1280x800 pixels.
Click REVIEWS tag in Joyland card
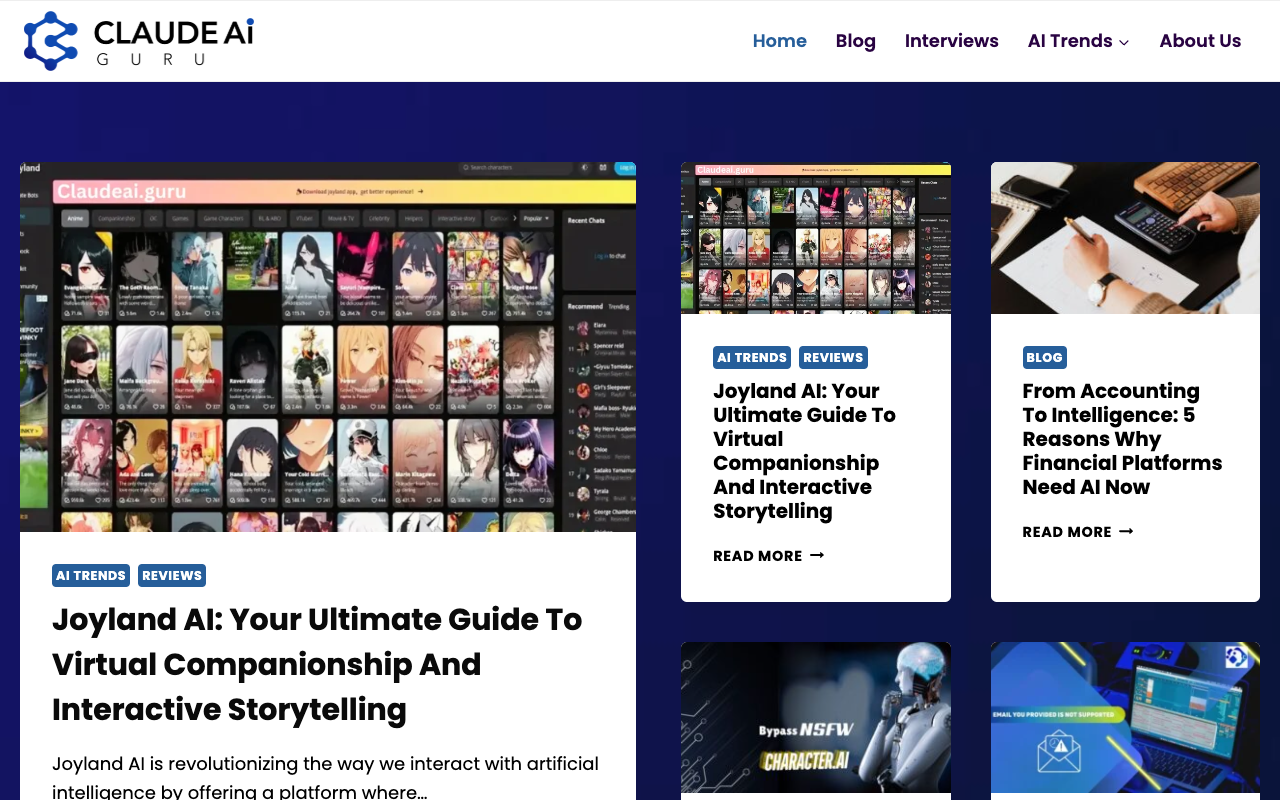pyautogui.click(x=833, y=357)
